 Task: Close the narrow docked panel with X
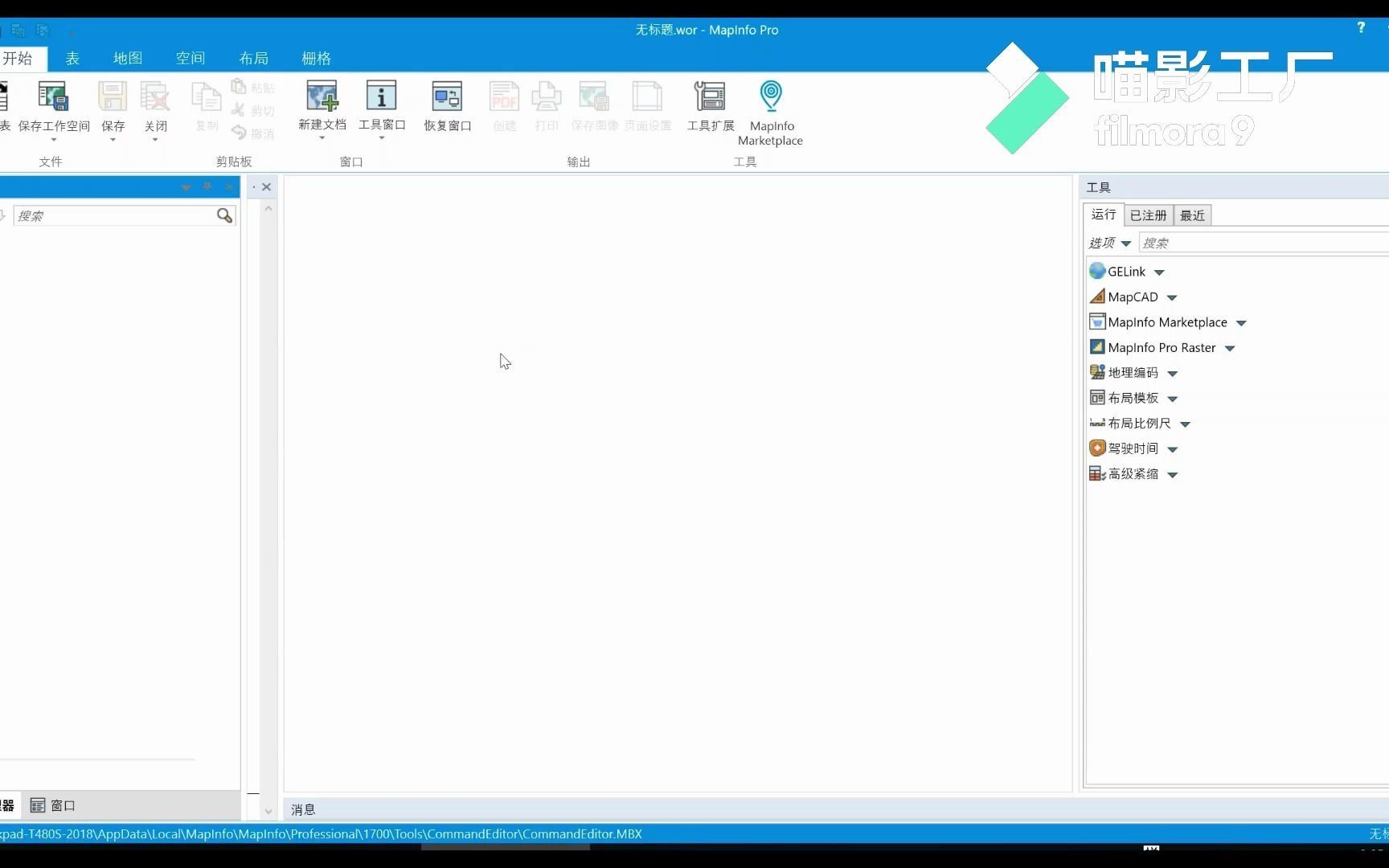266,187
